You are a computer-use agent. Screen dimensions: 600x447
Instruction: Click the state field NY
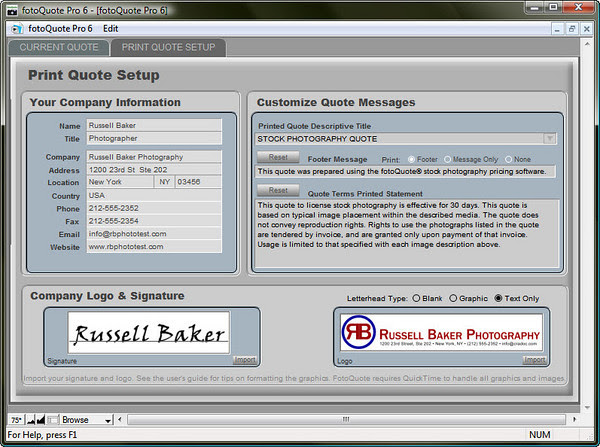[165, 182]
